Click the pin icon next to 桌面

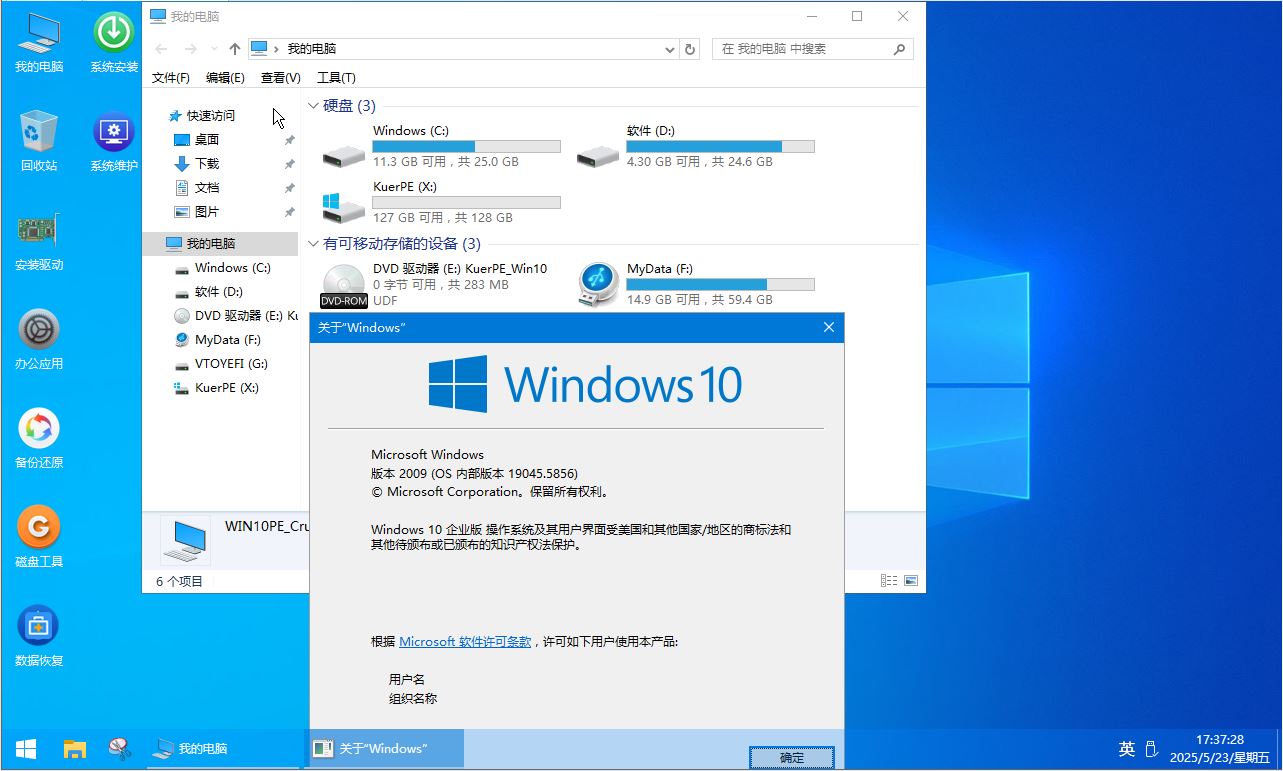click(289, 140)
